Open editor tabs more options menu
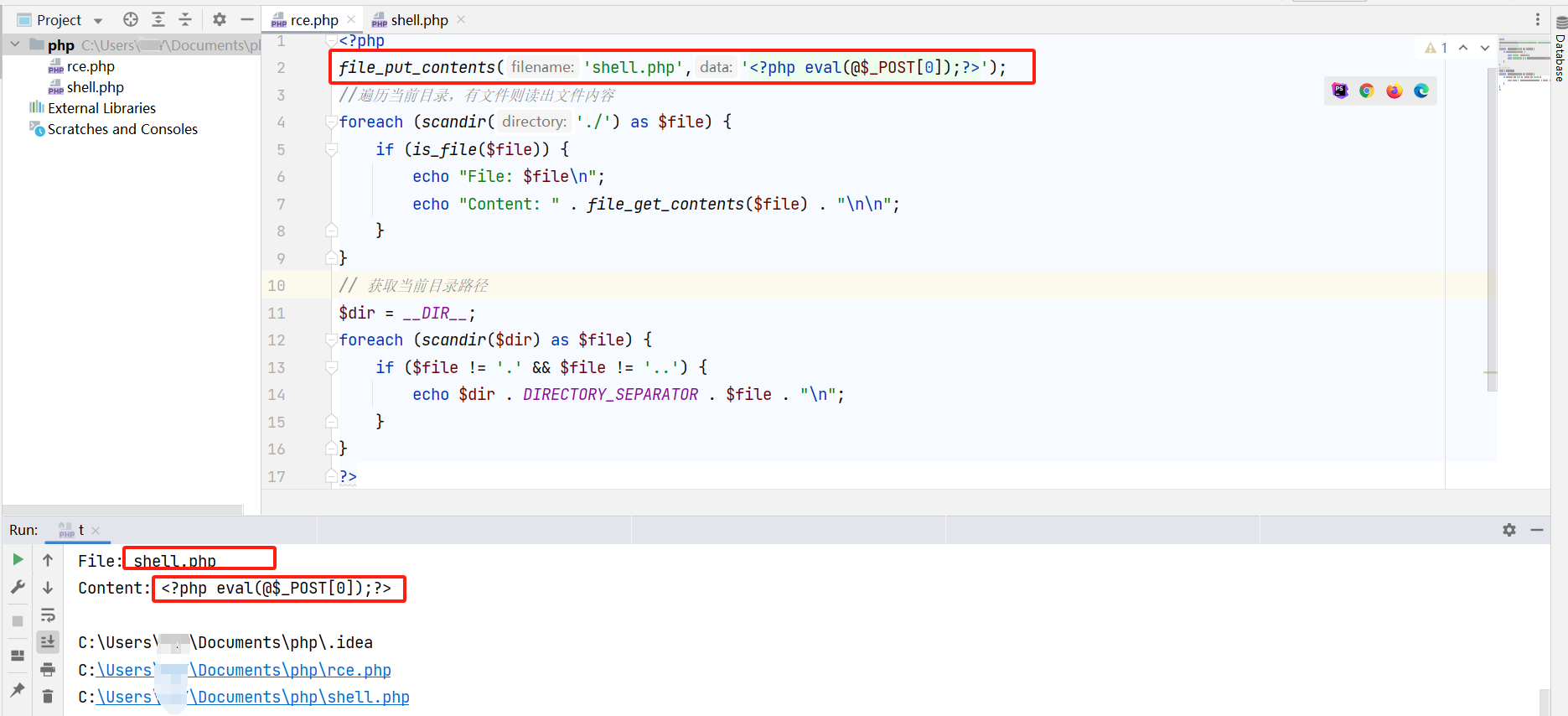The width and height of the screenshot is (1568, 716). [x=1537, y=19]
